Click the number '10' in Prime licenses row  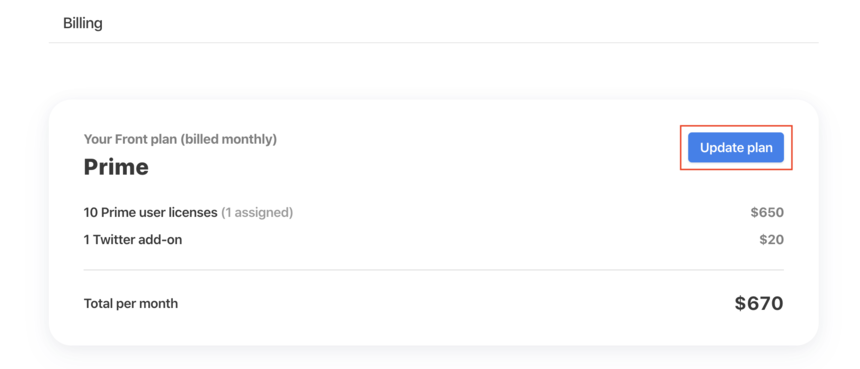tap(90, 212)
